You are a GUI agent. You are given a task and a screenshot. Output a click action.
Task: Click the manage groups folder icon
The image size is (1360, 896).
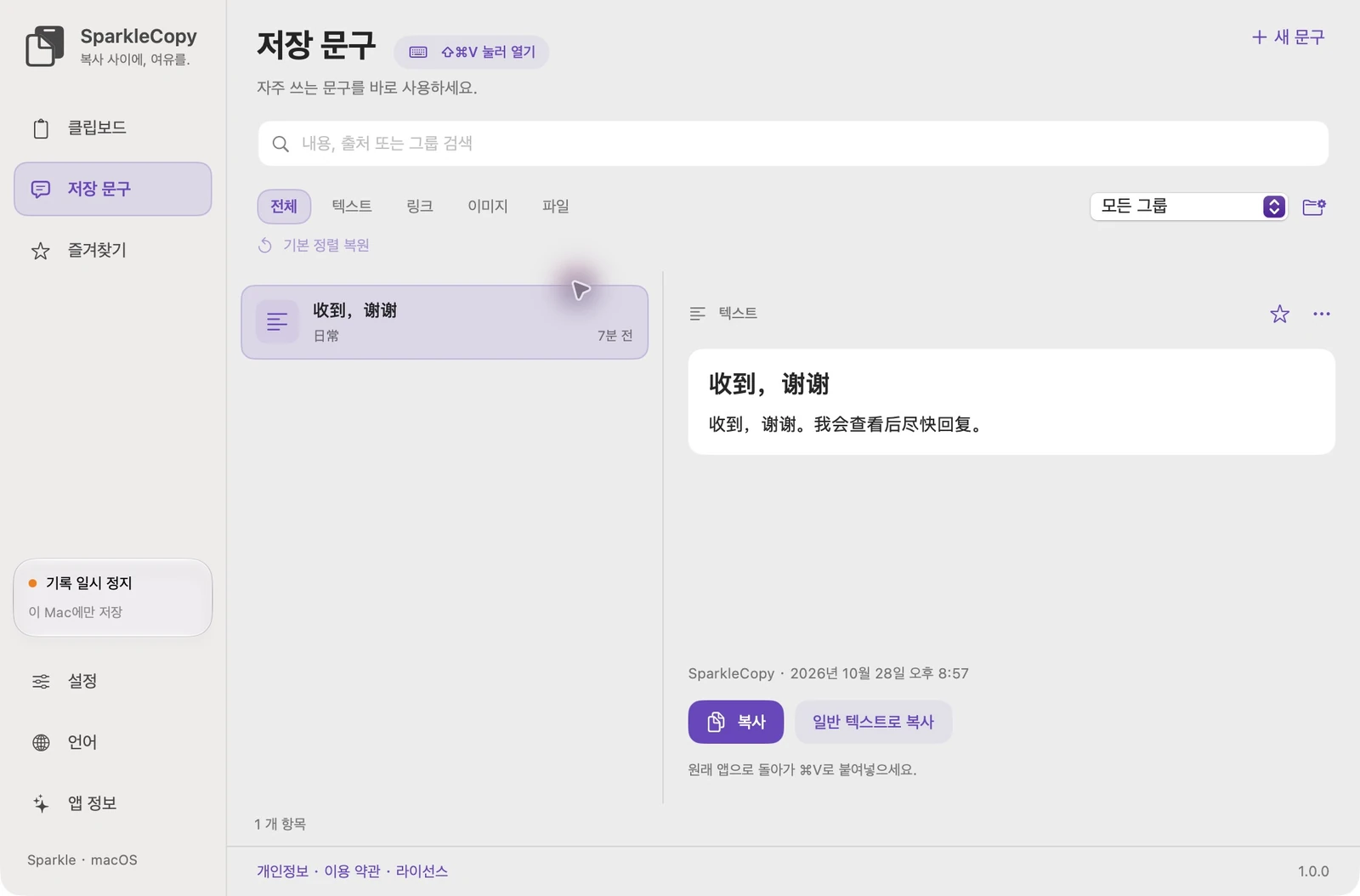(1314, 207)
